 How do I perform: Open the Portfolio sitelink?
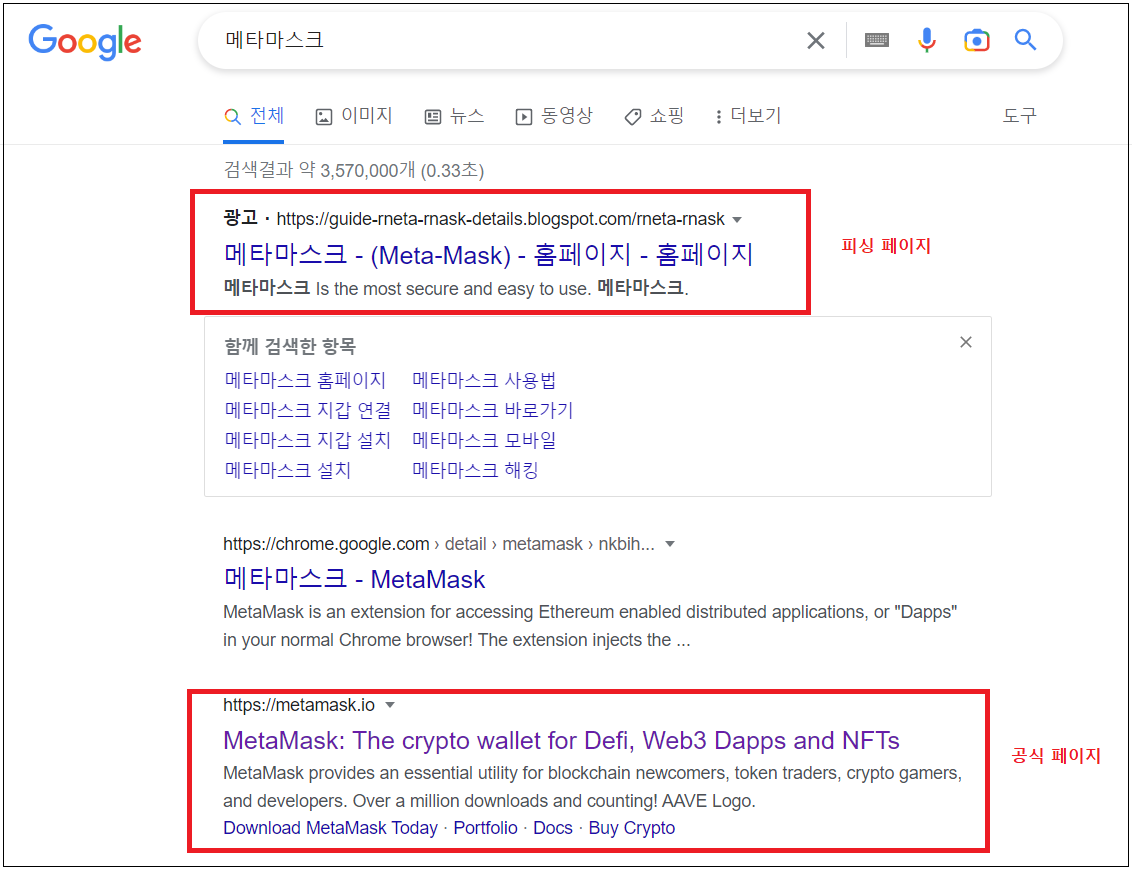pyautogui.click(x=485, y=828)
